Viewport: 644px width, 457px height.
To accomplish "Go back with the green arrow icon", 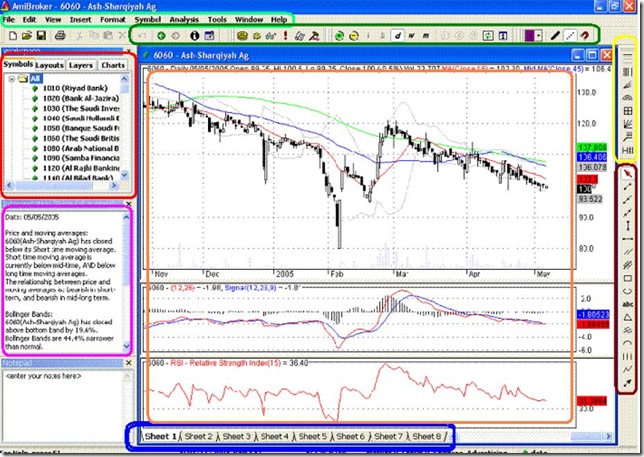I will click(x=161, y=36).
